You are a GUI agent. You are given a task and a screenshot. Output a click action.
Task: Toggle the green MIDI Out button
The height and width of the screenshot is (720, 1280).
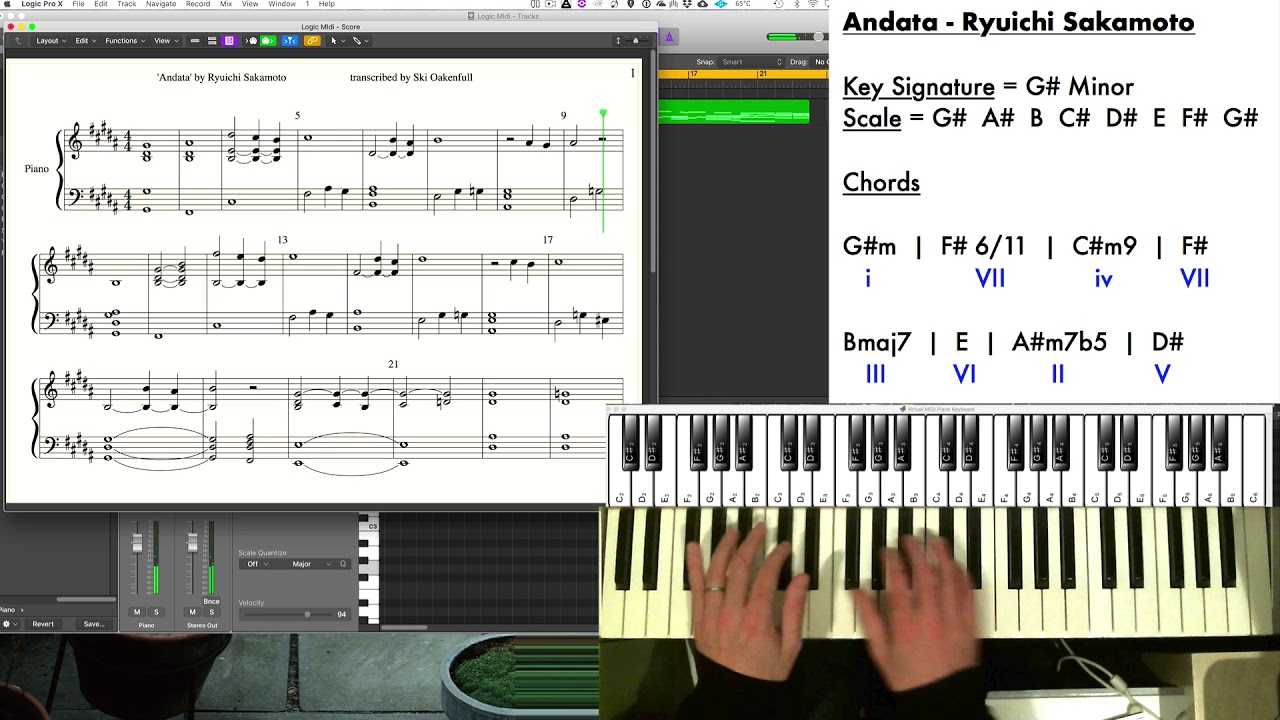[x=267, y=41]
